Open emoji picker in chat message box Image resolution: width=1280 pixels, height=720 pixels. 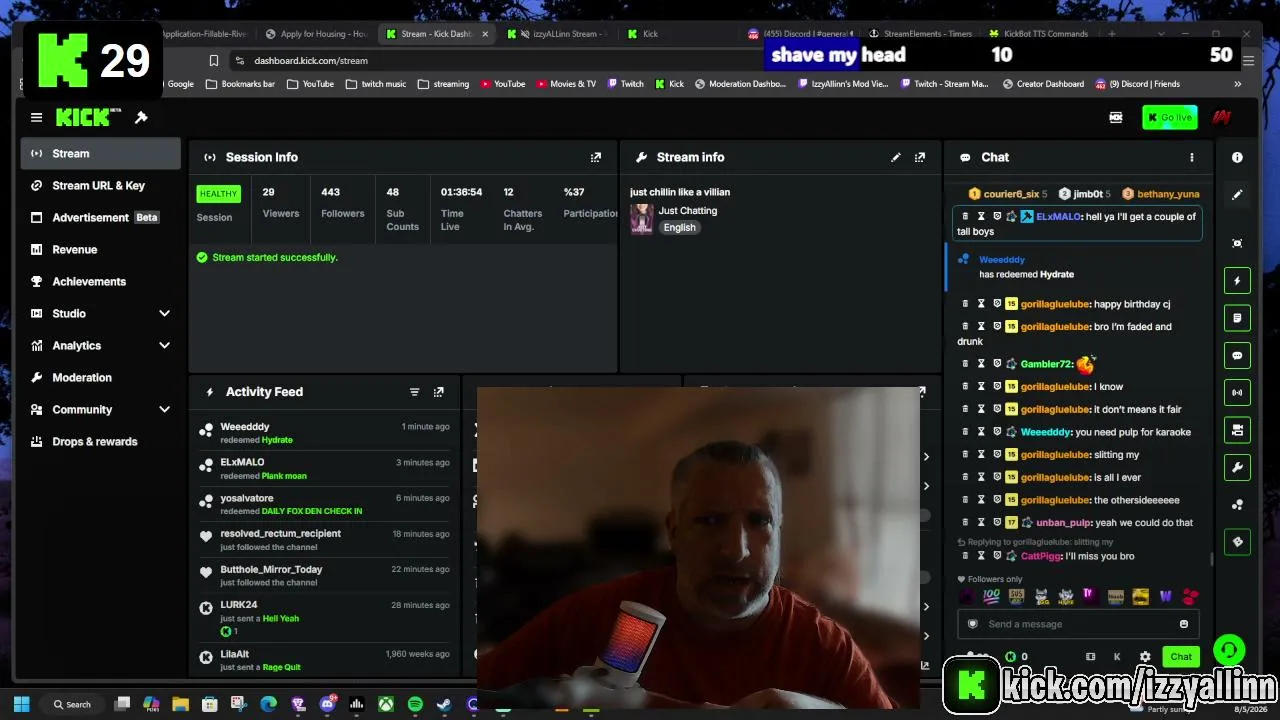click(1184, 624)
